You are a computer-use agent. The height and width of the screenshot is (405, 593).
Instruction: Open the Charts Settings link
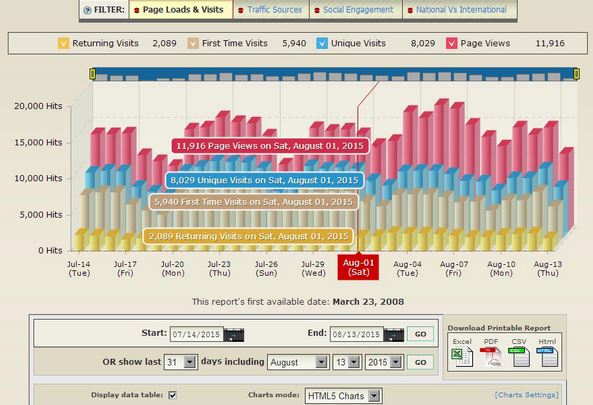[526, 395]
